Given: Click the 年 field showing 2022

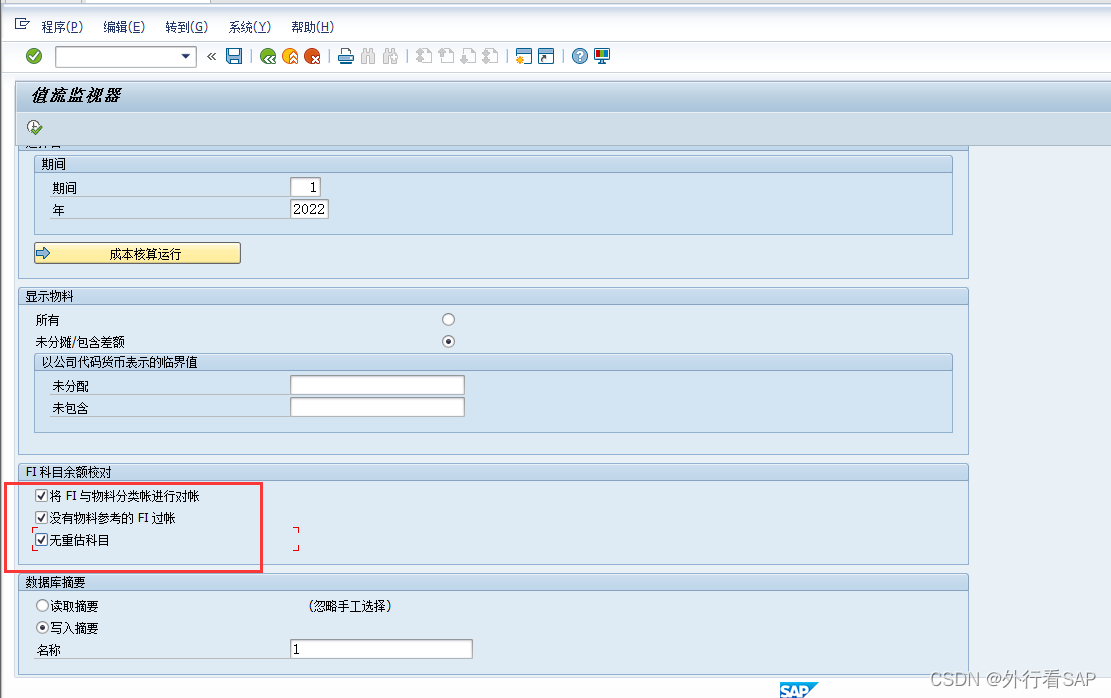Looking at the screenshot, I should click(309, 209).
